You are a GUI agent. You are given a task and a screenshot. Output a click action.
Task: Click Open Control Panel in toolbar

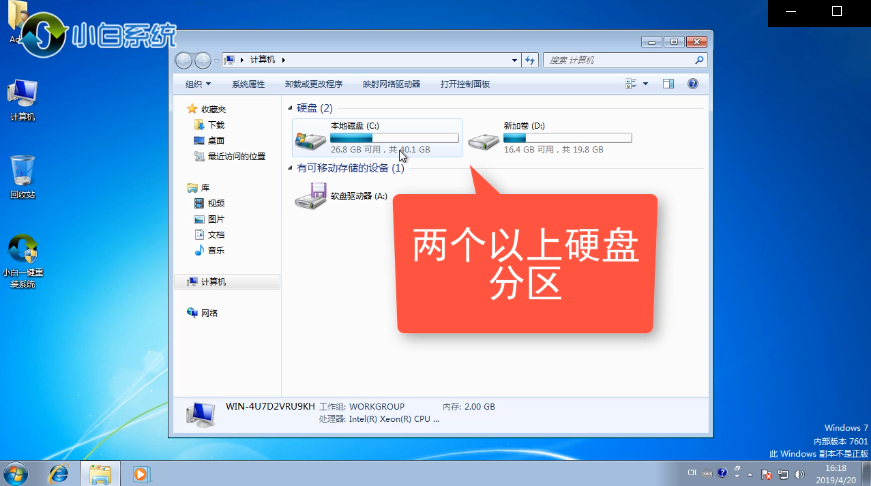(x=465, y=84)
